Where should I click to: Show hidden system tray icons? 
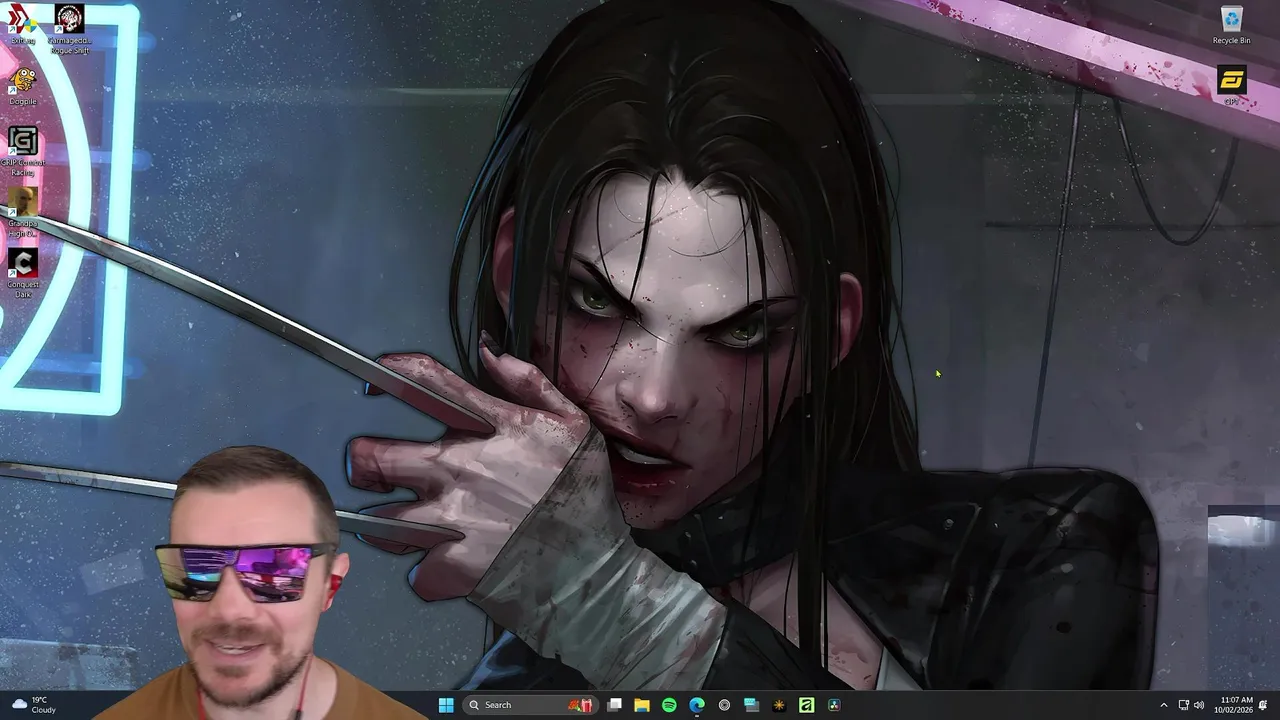pyautogui.click(x=1163, y=705)
